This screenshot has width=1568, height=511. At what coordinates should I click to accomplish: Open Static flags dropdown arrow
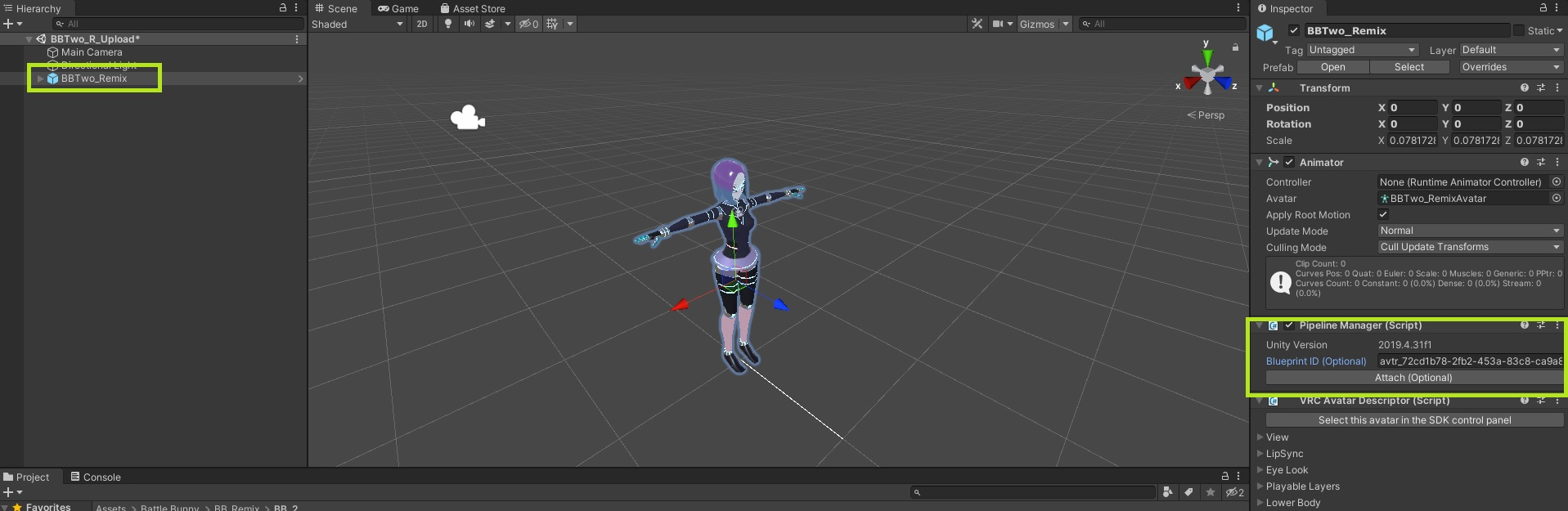(x=1559, y=30)
